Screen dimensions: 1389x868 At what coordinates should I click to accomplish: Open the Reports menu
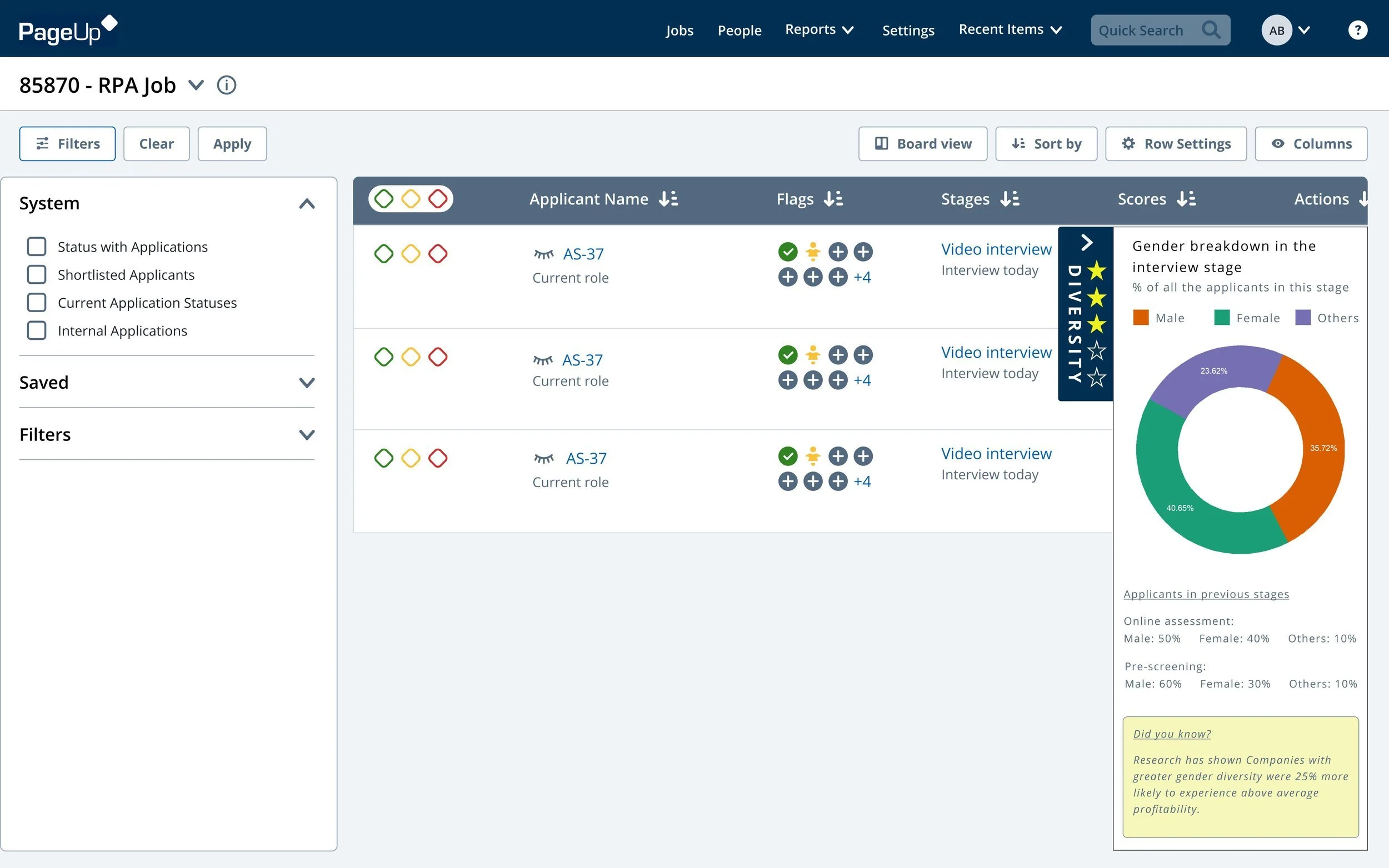click(820, 30)
